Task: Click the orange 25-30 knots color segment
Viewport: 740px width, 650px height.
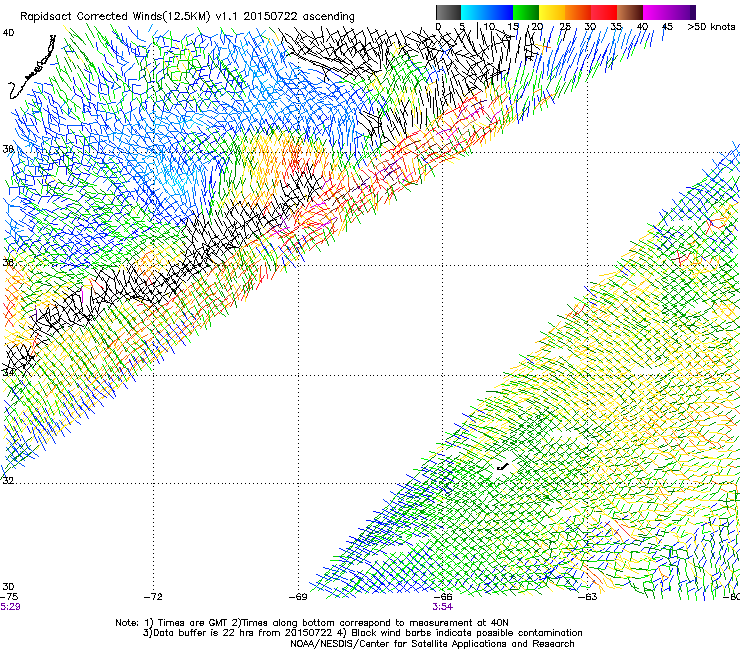Action: (578, 12)
